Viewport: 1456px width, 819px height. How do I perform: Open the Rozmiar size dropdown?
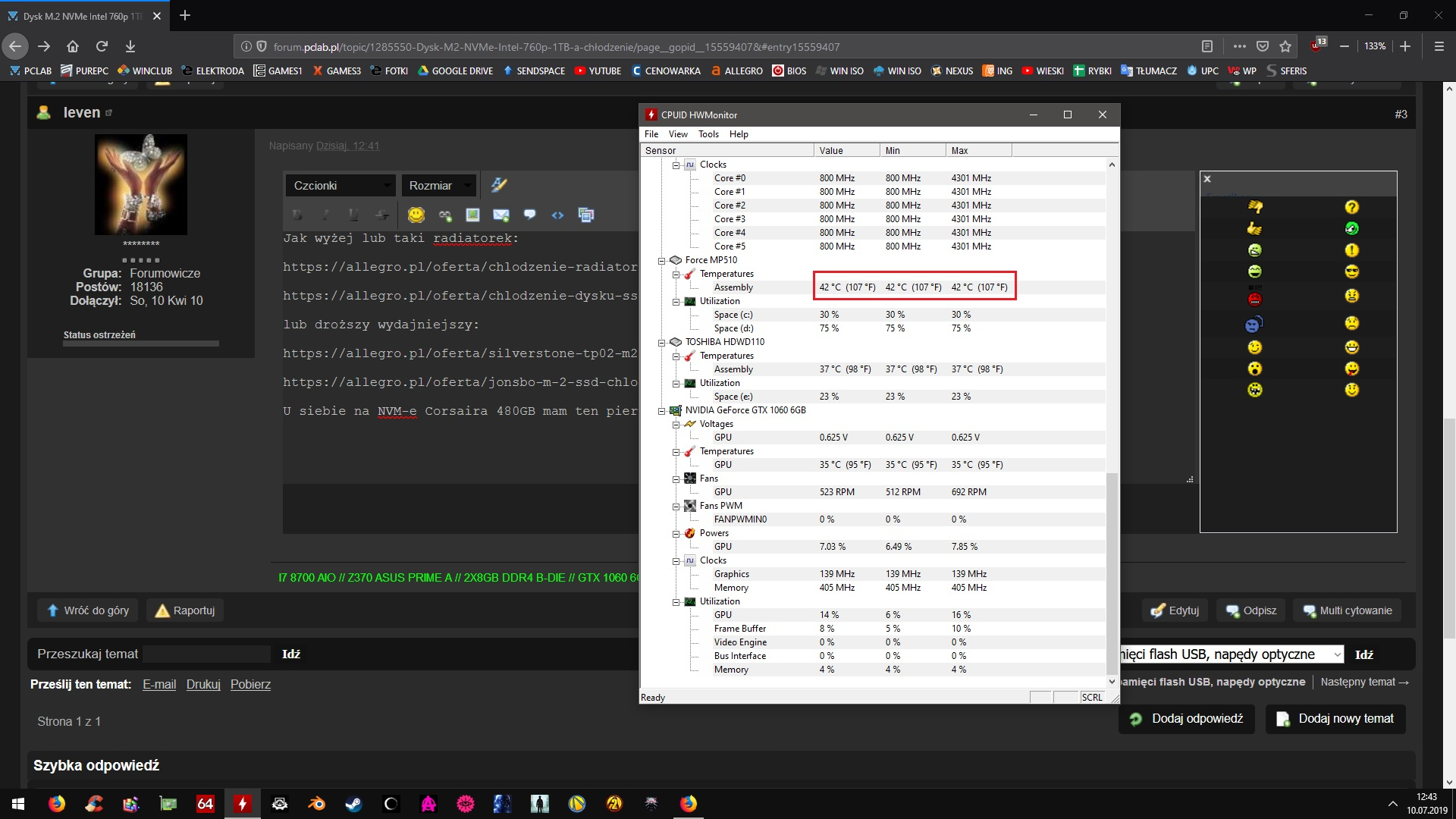pyautogui.click(x=438, y=185)
